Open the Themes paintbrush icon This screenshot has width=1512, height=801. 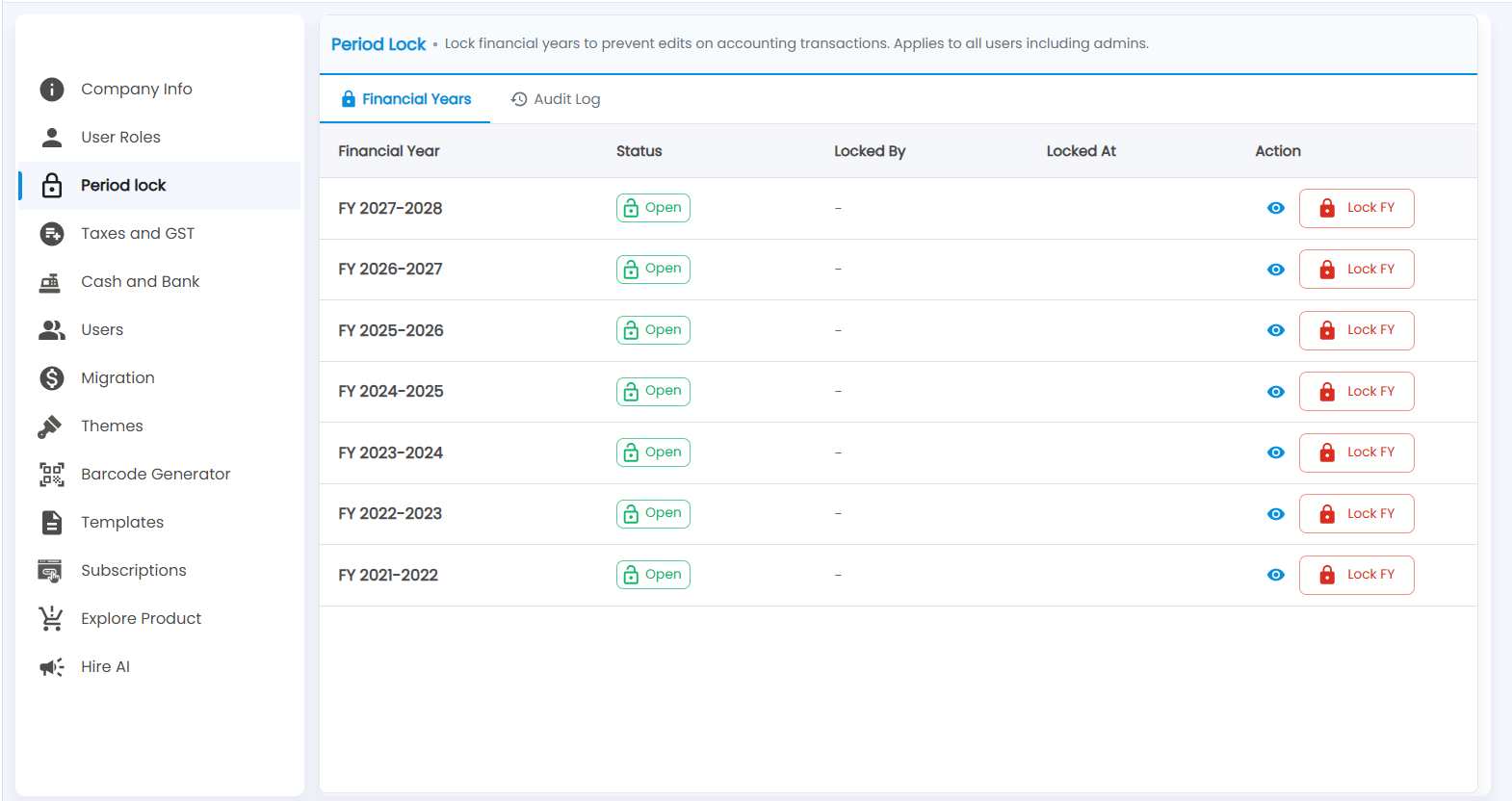point(50,426)
